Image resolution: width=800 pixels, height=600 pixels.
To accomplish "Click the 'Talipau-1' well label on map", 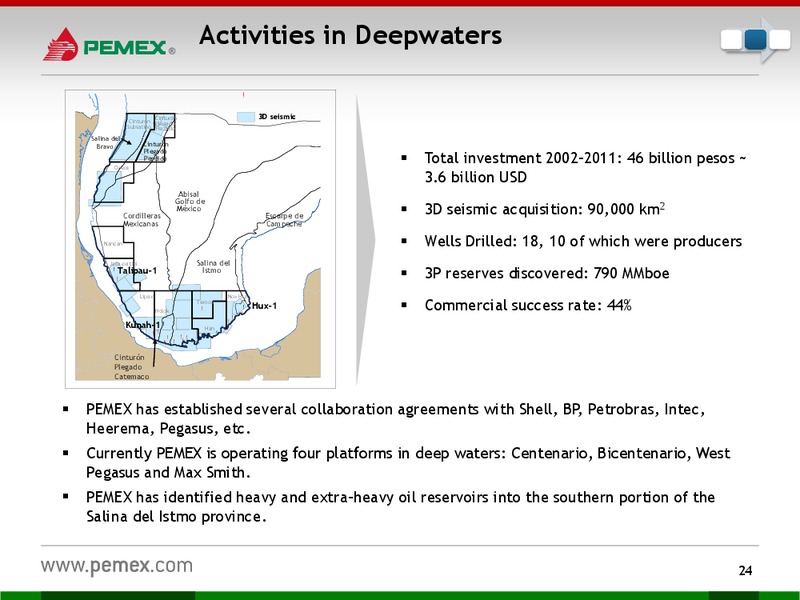I will [137, 270].
